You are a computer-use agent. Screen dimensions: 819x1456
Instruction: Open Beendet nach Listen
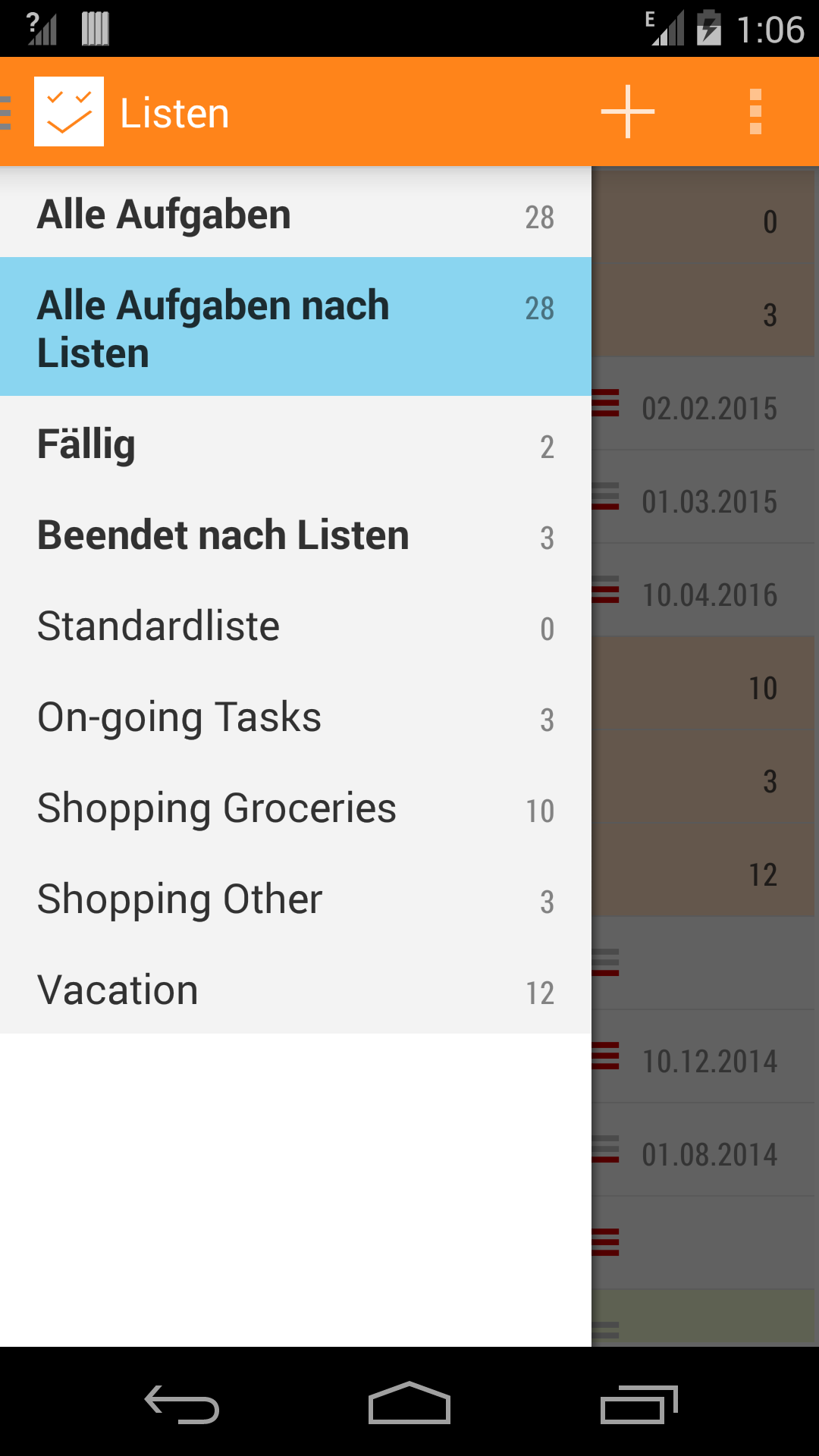click(296, 534)
